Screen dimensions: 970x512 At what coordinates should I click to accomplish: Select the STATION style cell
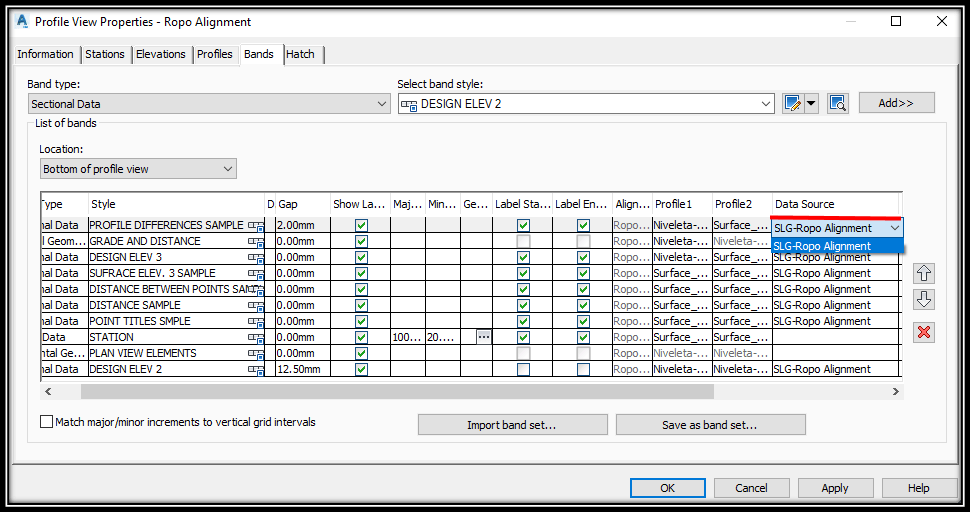point(176,337)
